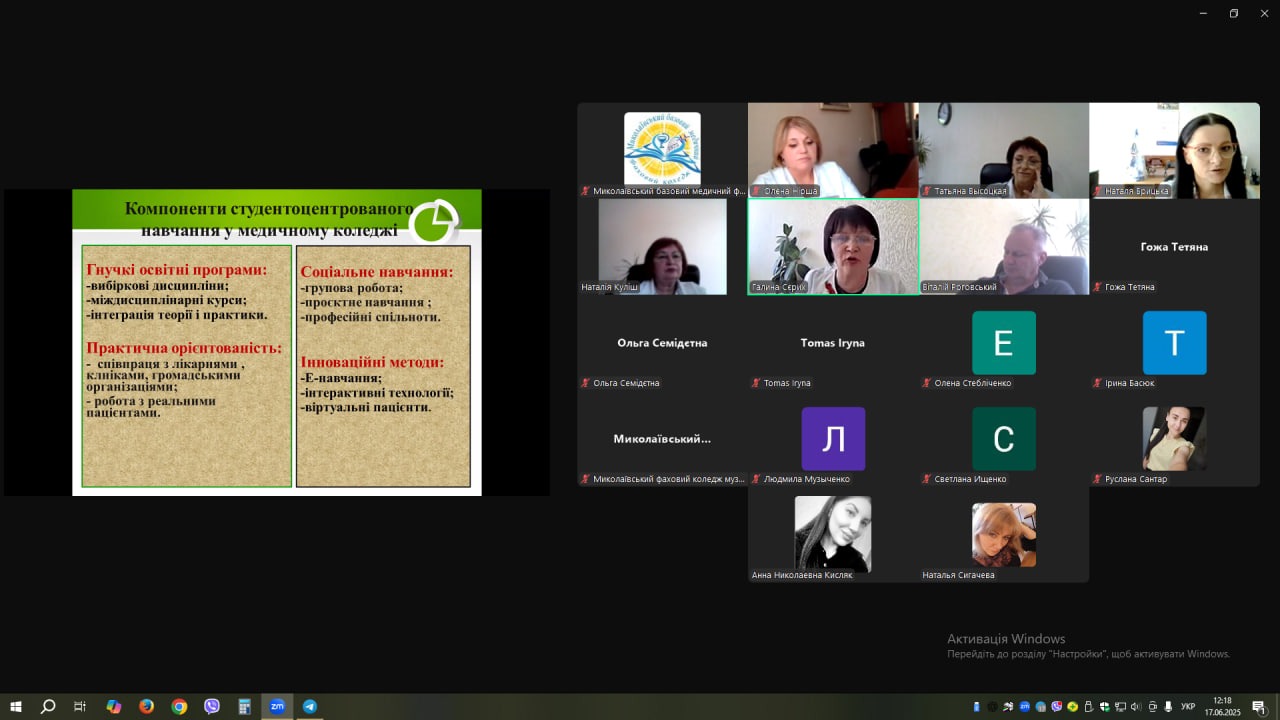Select Наталья Сигачева photo tile
This screenshot has width=1280, height=720.
point(1004,534)
